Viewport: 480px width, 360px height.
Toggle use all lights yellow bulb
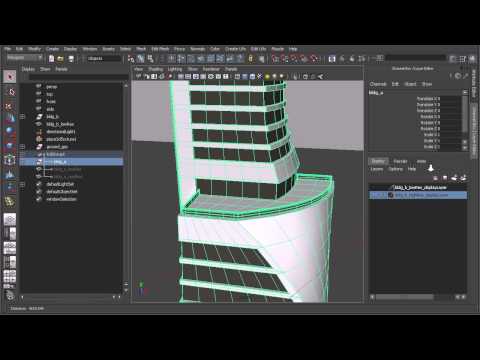[x=267, y=77]
